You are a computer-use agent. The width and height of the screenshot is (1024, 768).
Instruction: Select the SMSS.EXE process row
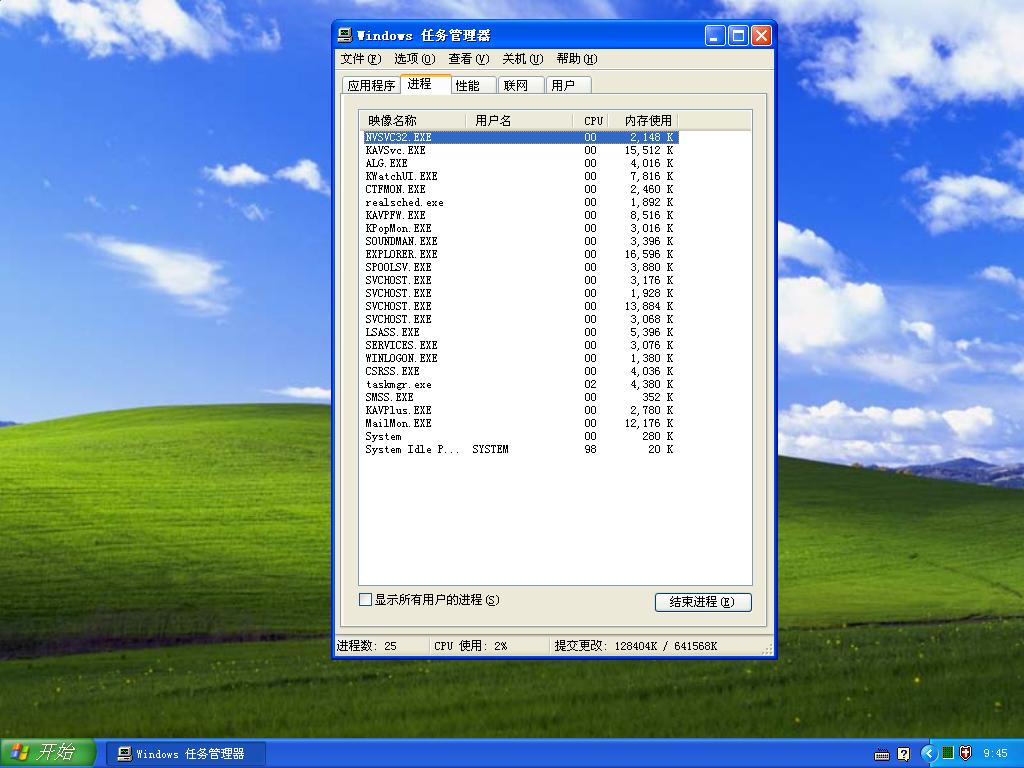point(521,397)
